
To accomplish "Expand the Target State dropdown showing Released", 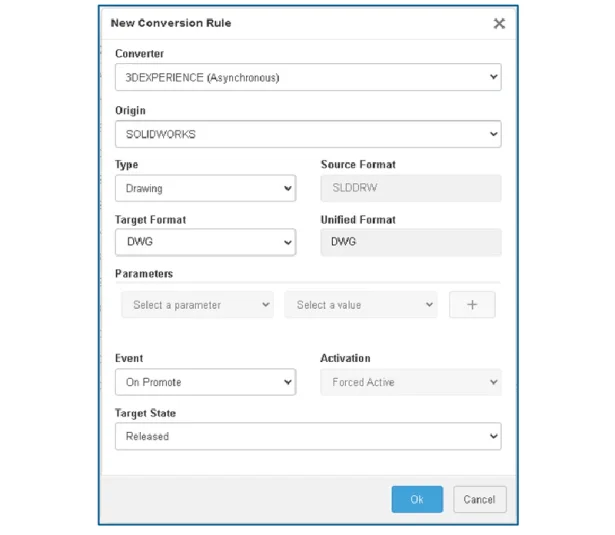I will tap(308, 437).
